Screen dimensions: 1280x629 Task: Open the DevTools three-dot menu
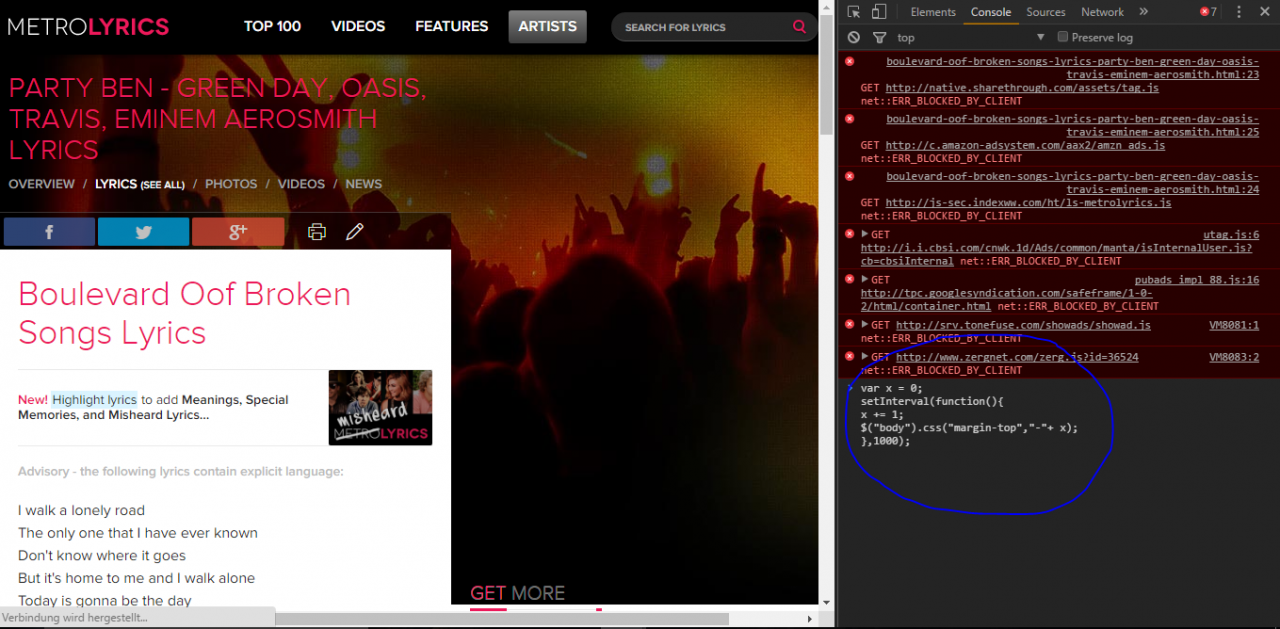point(1240,12)
